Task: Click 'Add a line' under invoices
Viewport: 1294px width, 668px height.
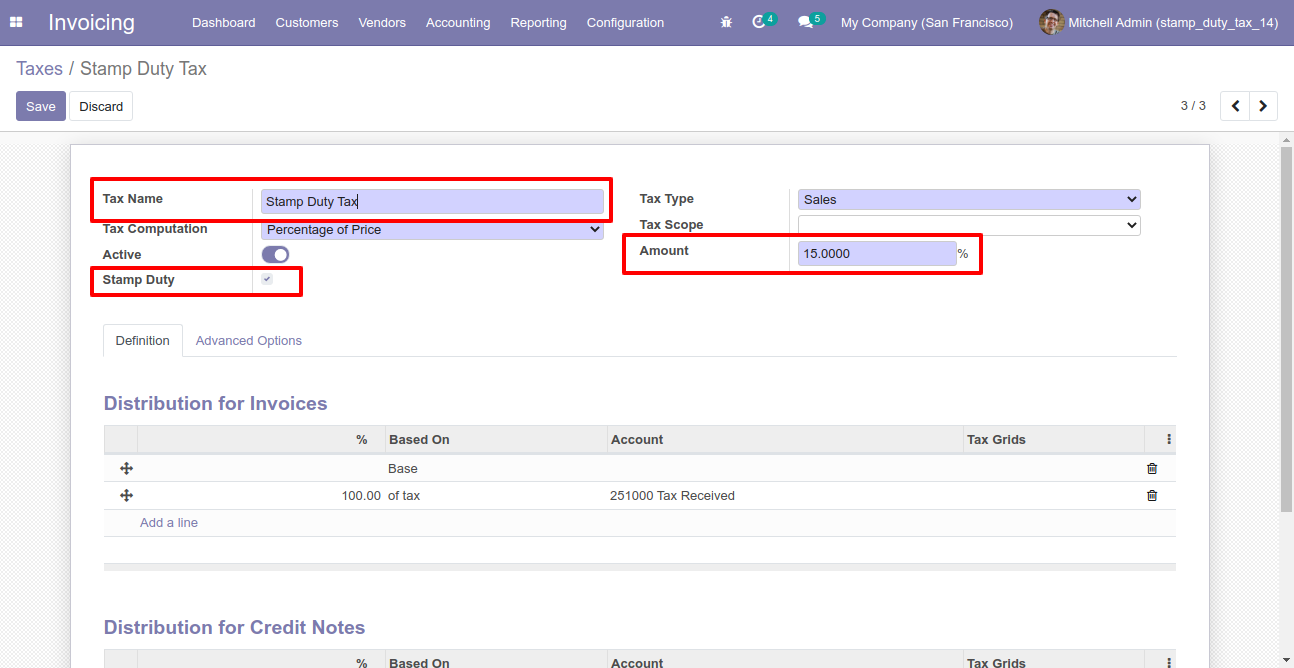Action: pos(169,522)
